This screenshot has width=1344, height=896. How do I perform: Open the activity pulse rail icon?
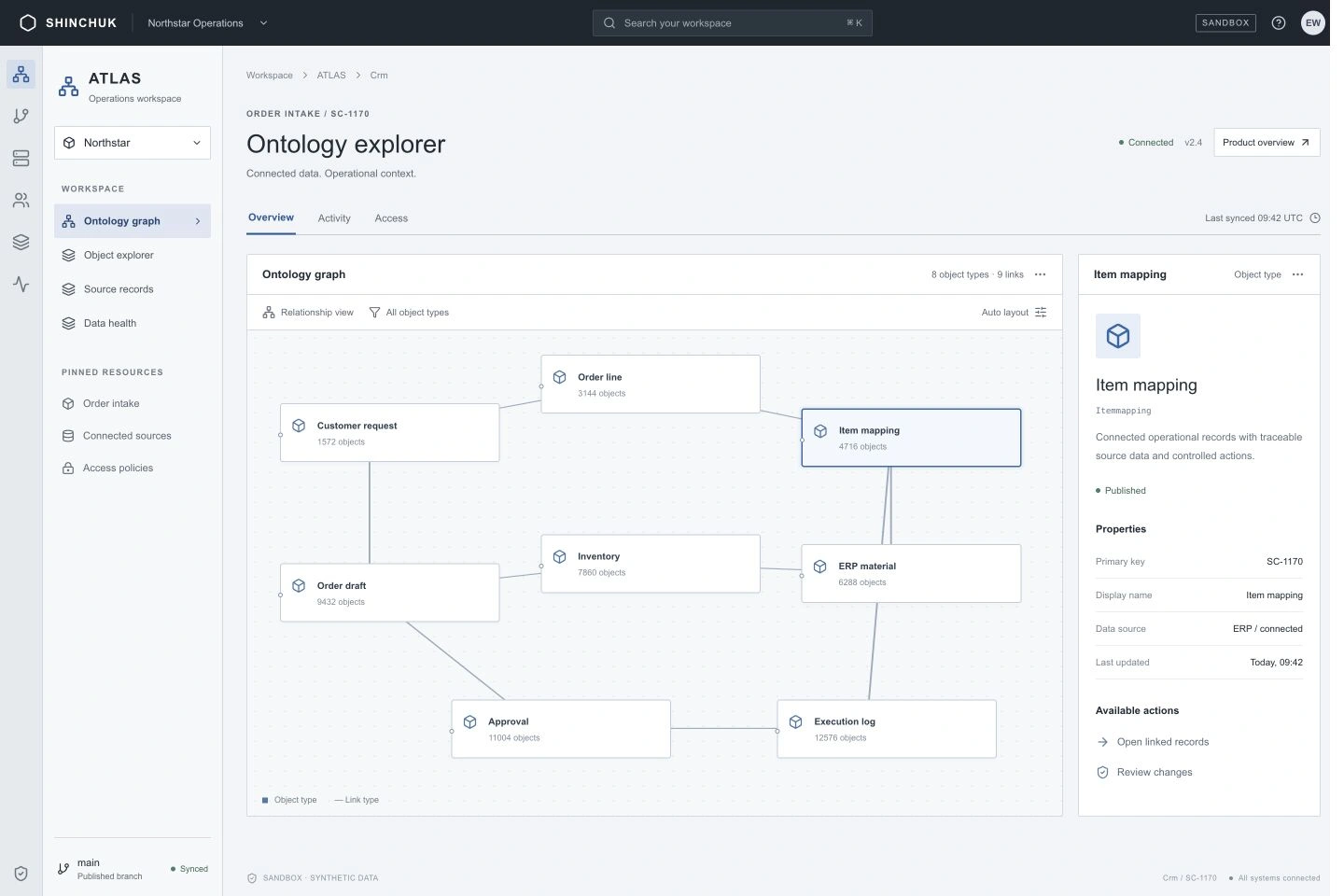(x=21, y=284)
